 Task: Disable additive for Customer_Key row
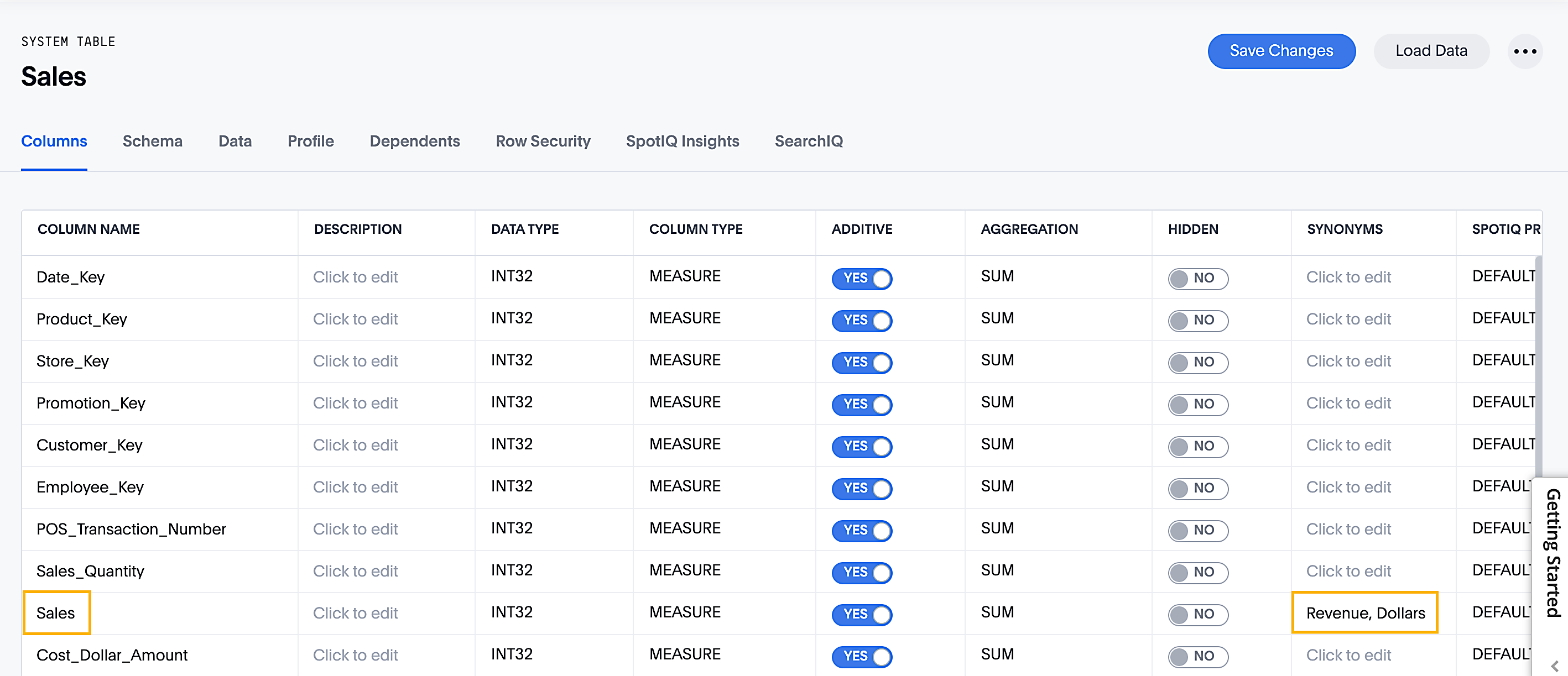point(861,447)
